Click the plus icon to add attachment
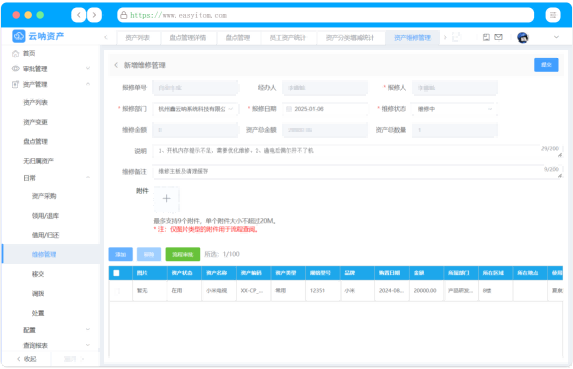The height and width of the screenshot is (369, 573). click(x=166, y=198)
